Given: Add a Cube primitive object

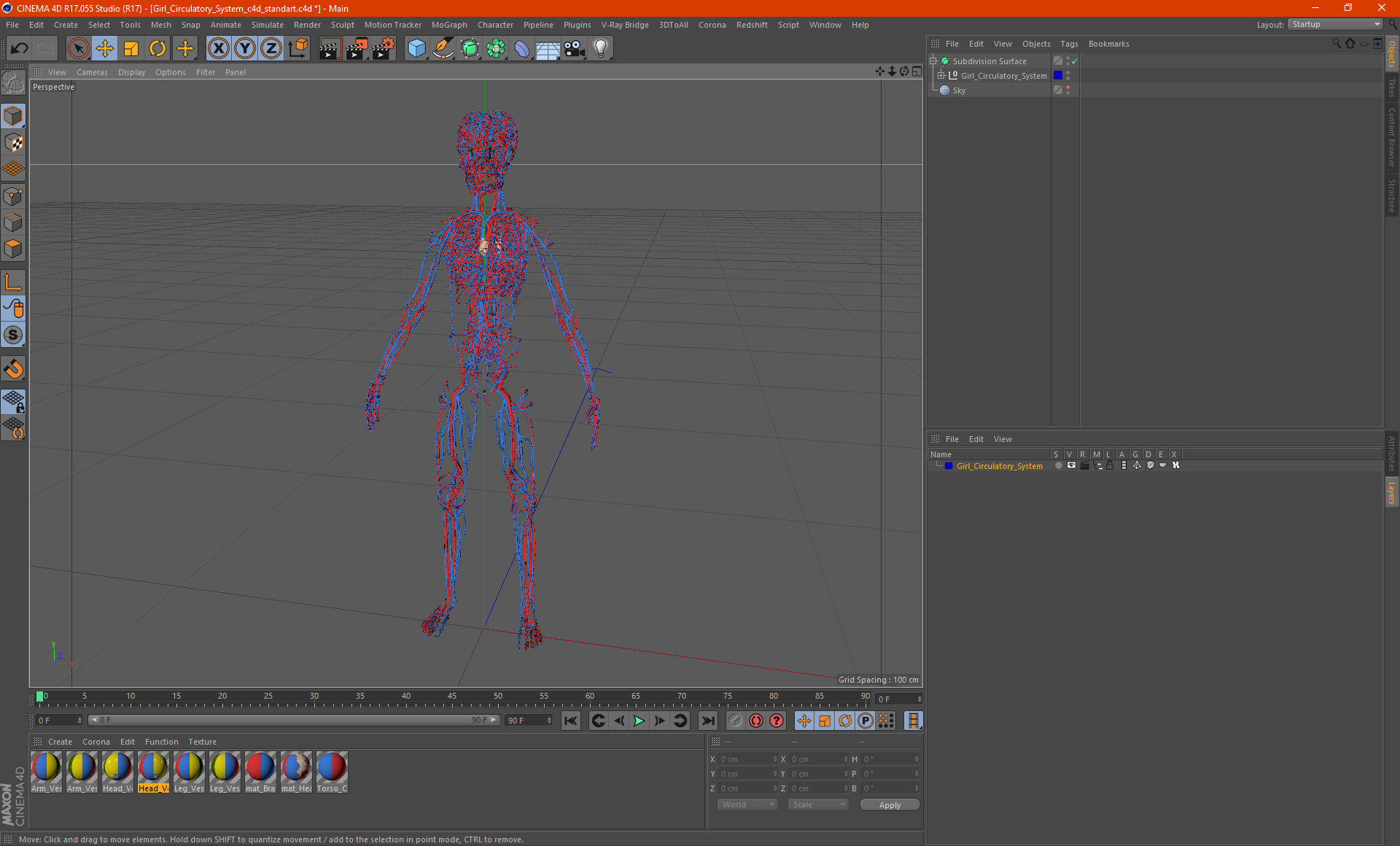Looking at the screenshot, I should [x=416, y=49].
